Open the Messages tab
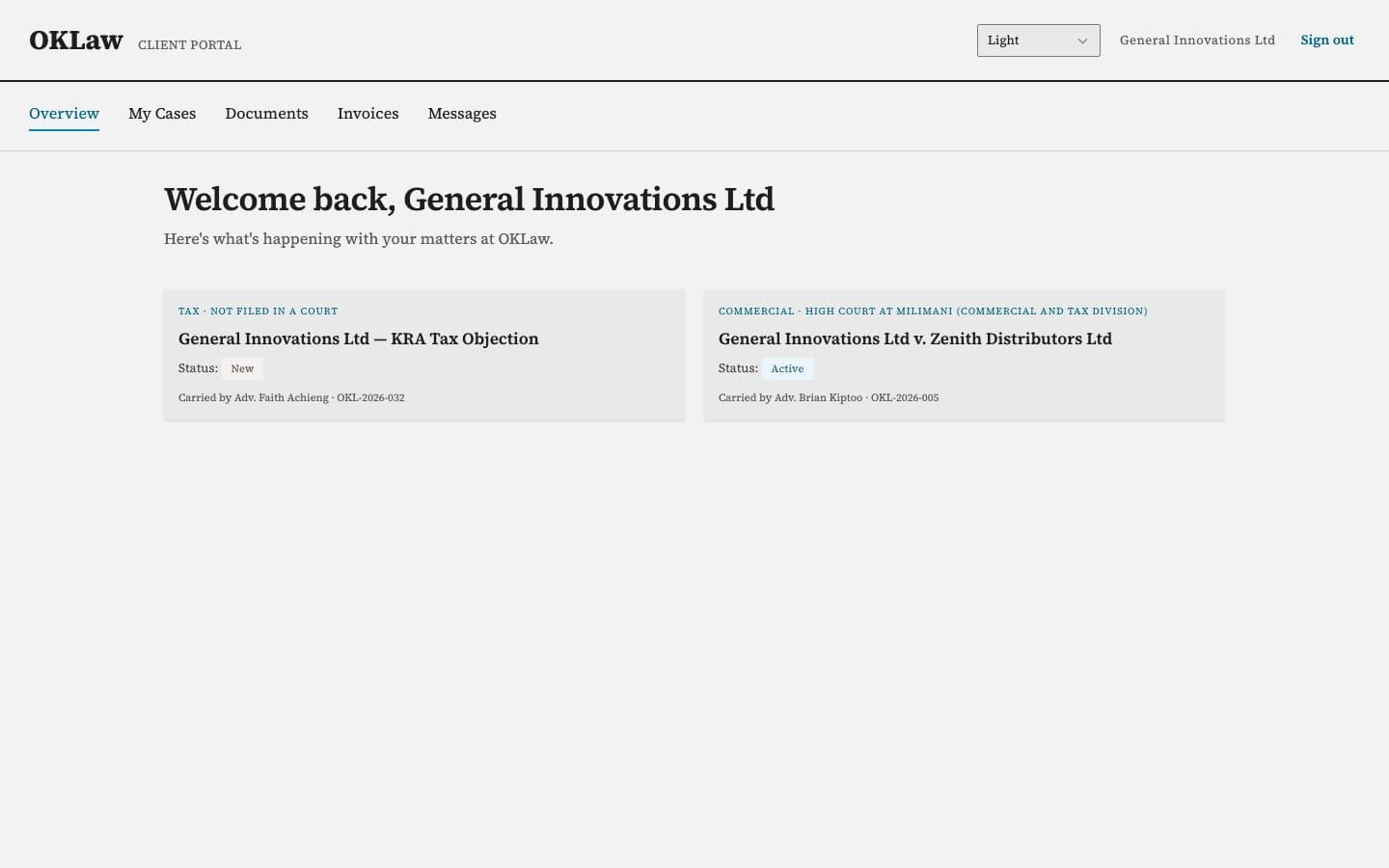This screenshot has width=1389, height=868. tap(462, 114)
